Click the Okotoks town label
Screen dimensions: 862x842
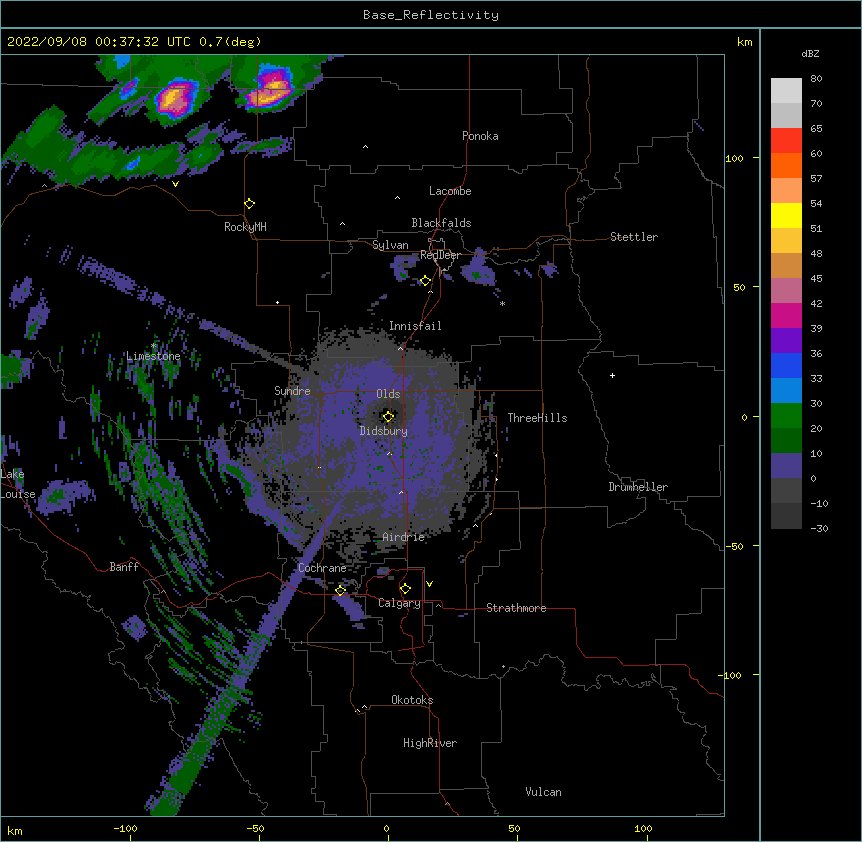tap(412, 700)
